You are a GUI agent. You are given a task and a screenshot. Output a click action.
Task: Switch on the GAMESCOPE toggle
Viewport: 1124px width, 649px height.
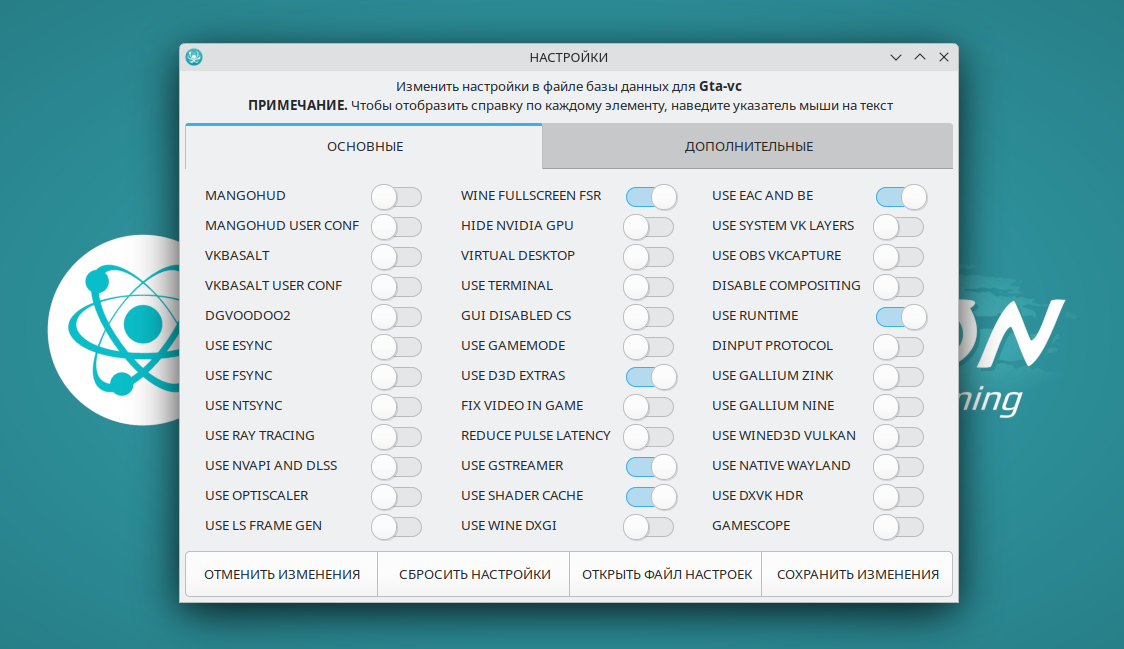[x=898, y=526]
